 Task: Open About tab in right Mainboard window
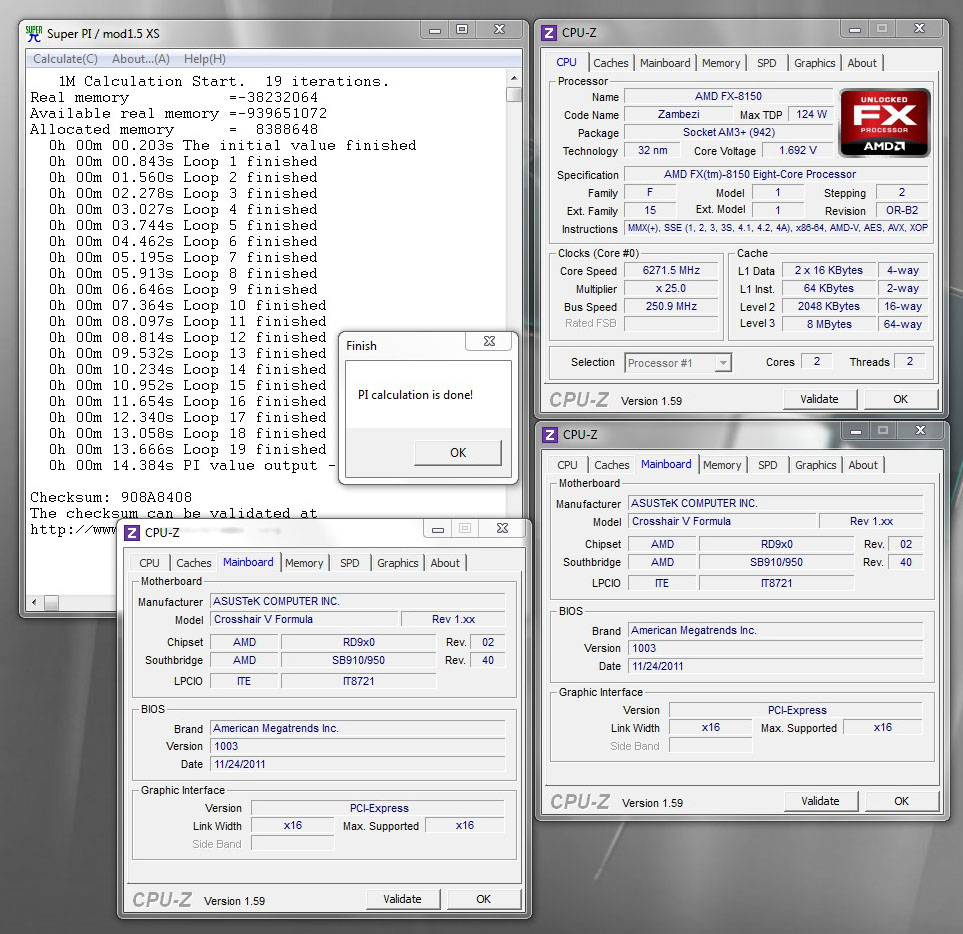pos(863,465)
